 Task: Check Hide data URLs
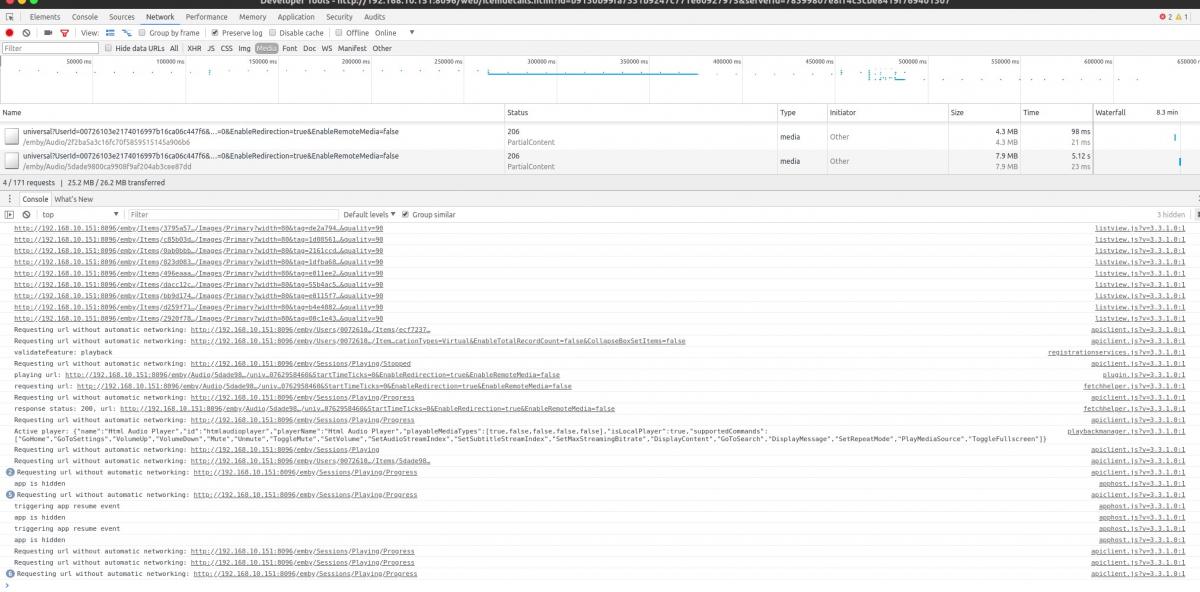click(x=109, y=48)
